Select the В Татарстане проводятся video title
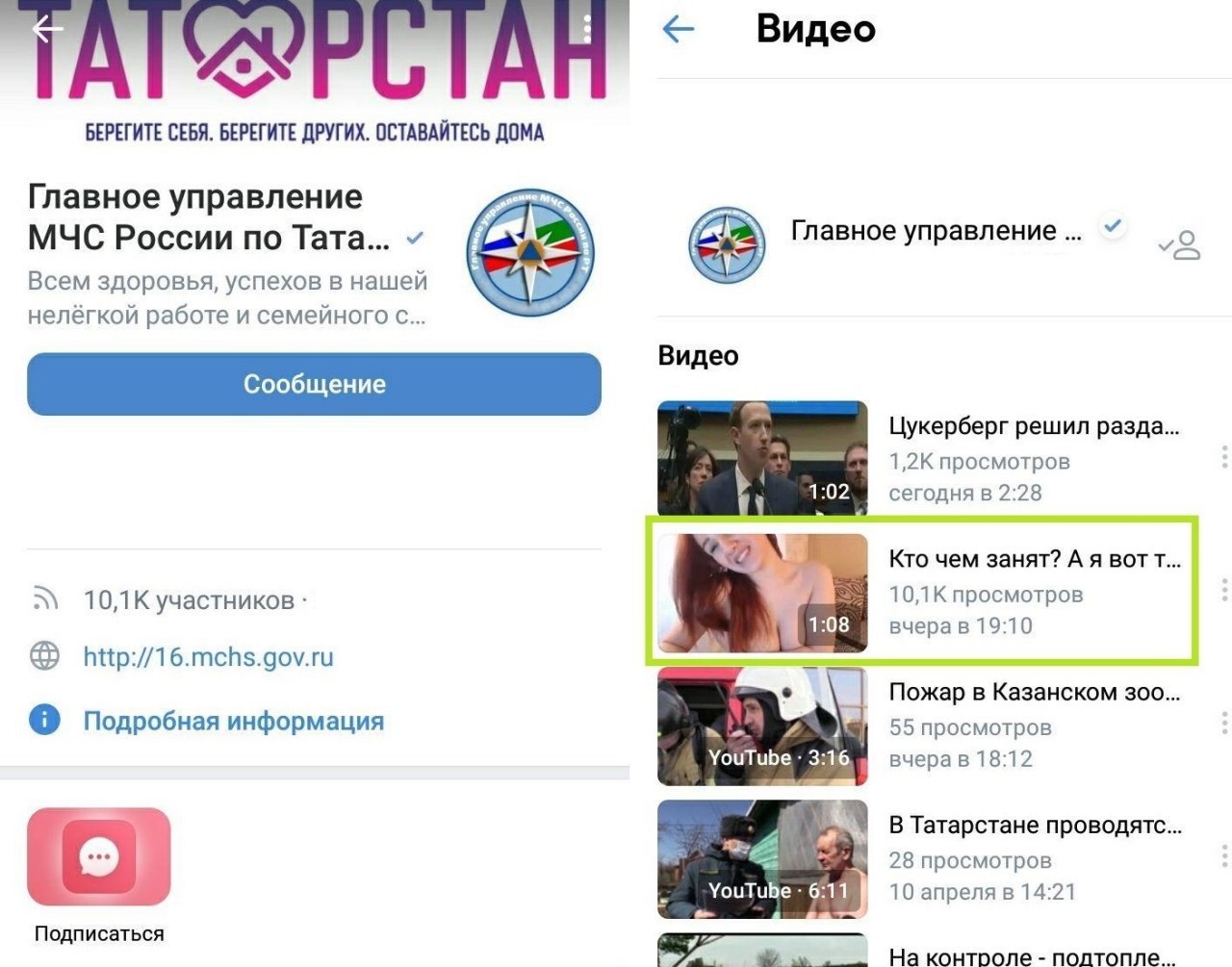Viewport: 1232px width, 967px height. (1036, 825)
